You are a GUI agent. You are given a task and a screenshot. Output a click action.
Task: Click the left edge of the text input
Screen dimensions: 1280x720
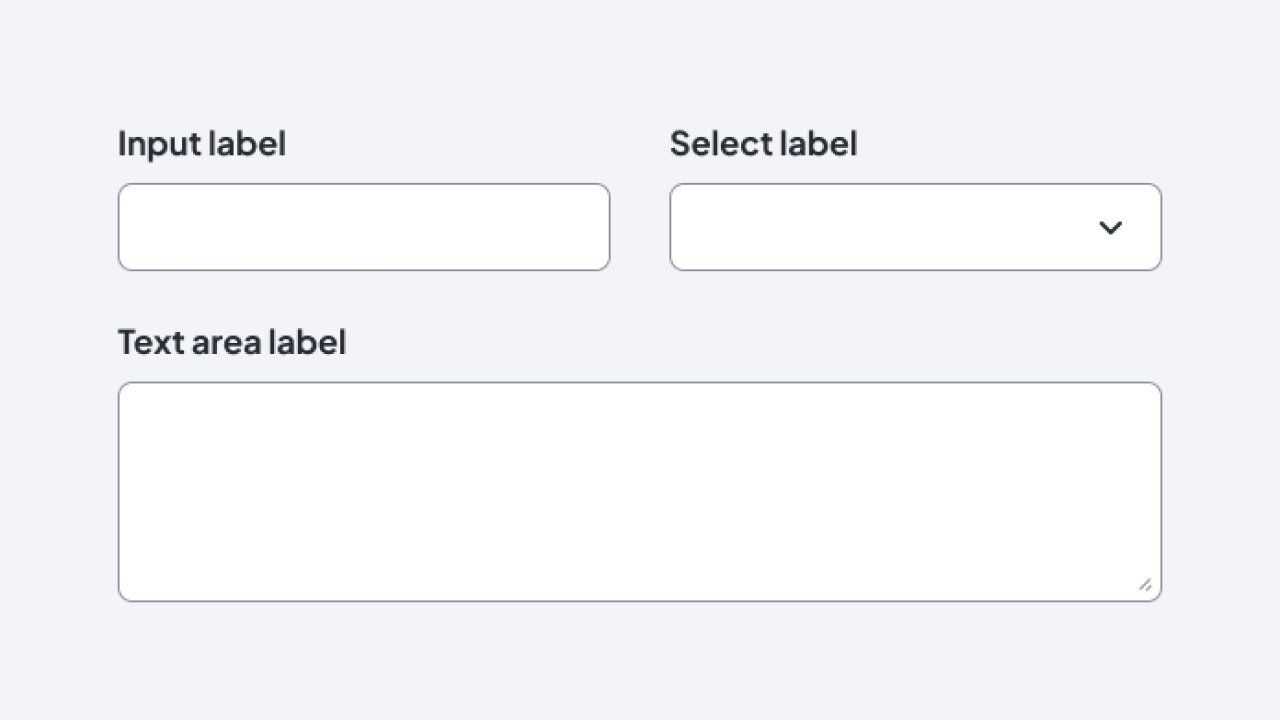pos(135,227)
